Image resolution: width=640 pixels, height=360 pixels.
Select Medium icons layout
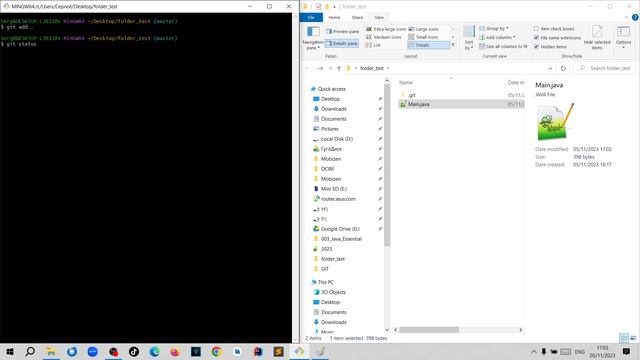tap(384, 37)
